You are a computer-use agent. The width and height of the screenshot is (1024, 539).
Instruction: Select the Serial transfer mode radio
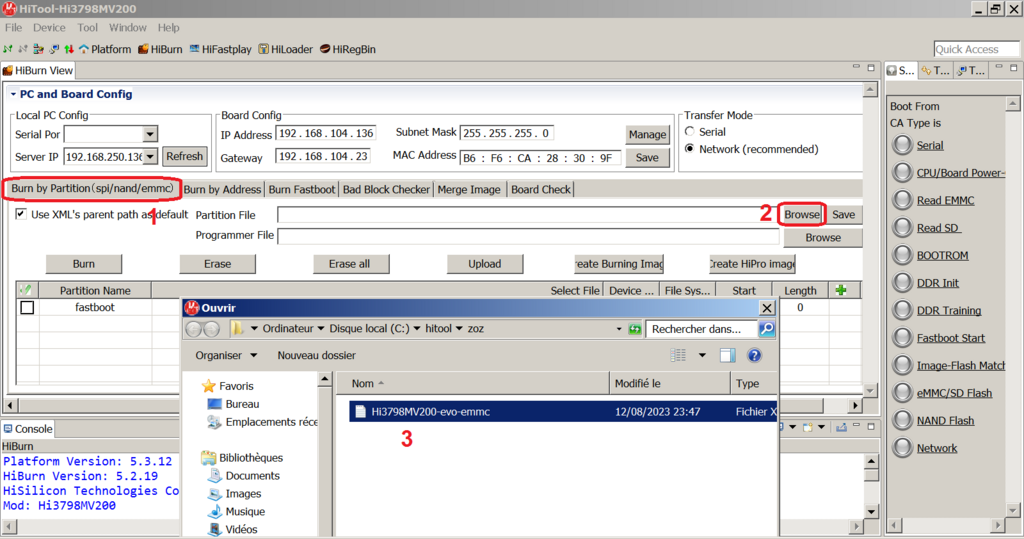[x=690, y=131]
